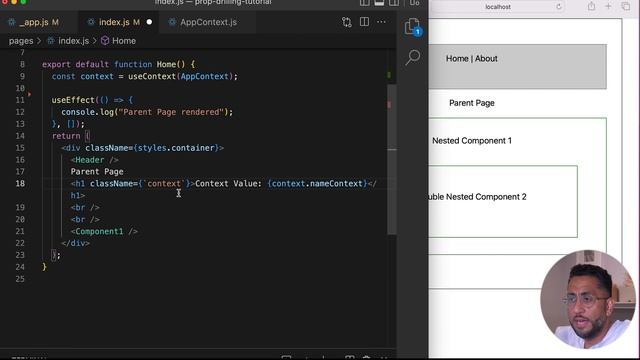The image size is (640, 360).
Task: Click the About link in the browser page
Action: tap(486, 58)
